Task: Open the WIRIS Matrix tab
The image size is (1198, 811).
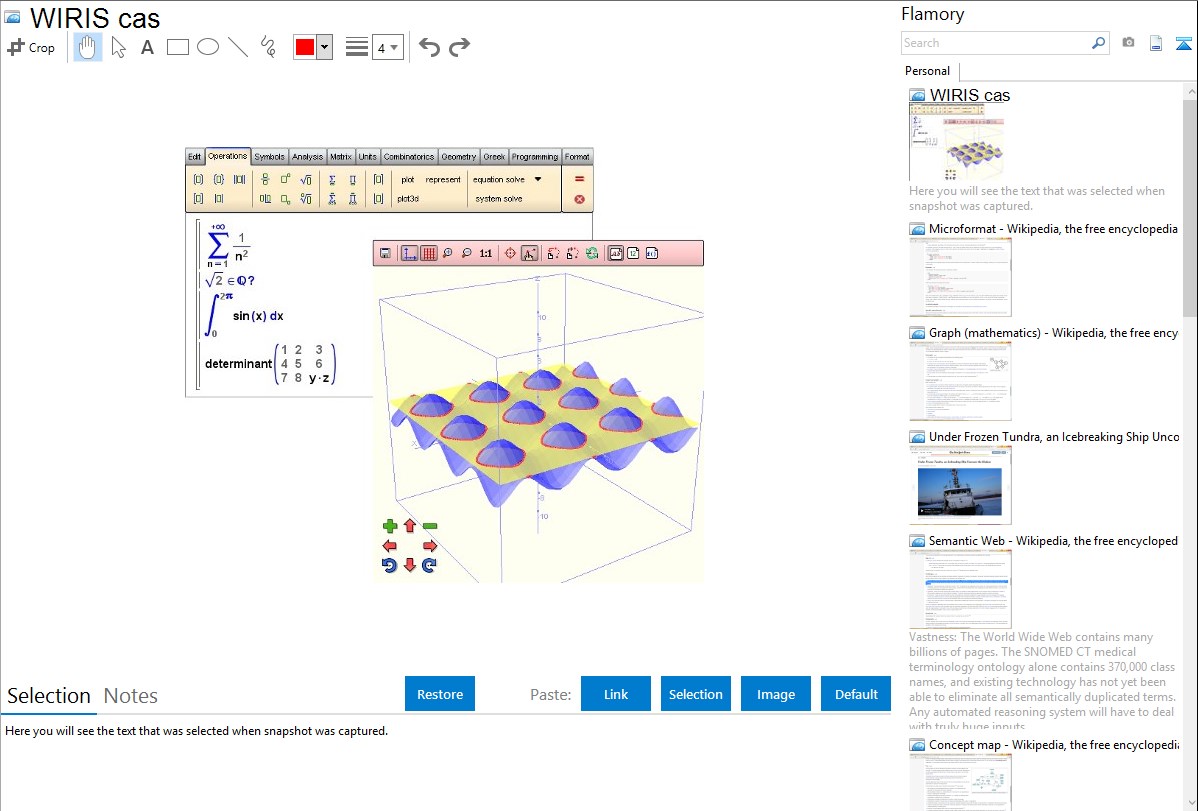Action: 341,157
